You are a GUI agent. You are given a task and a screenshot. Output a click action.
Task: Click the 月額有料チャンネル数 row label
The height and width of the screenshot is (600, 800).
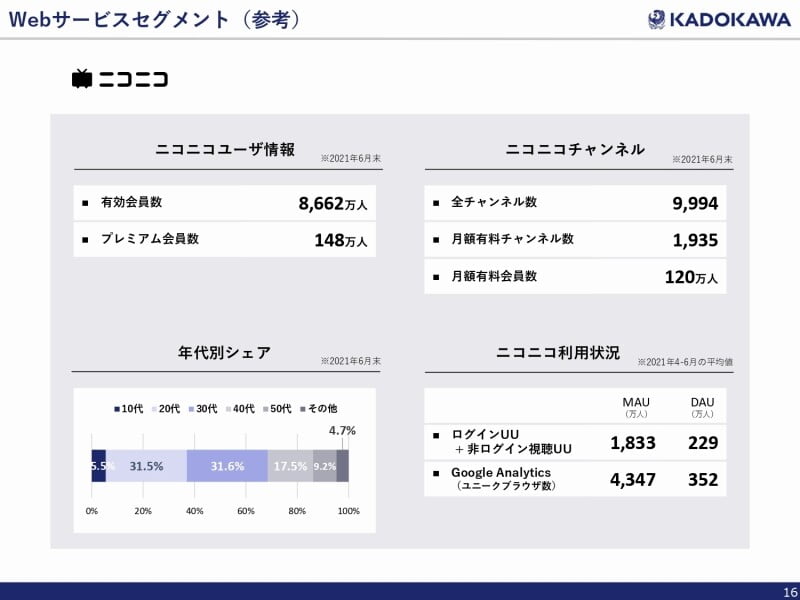pos(513,239)
